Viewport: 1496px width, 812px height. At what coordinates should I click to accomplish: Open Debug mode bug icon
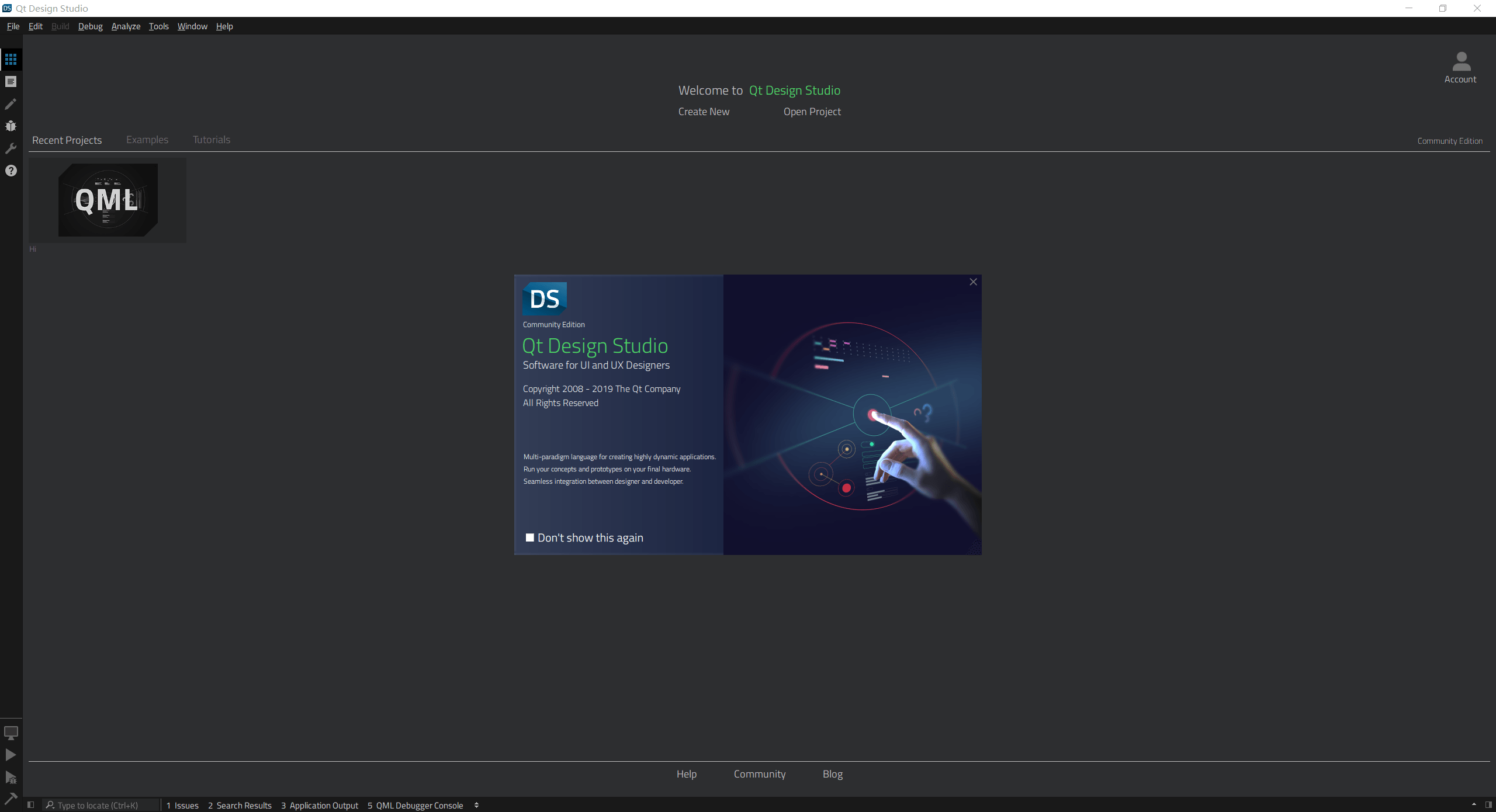pos(11,126)
